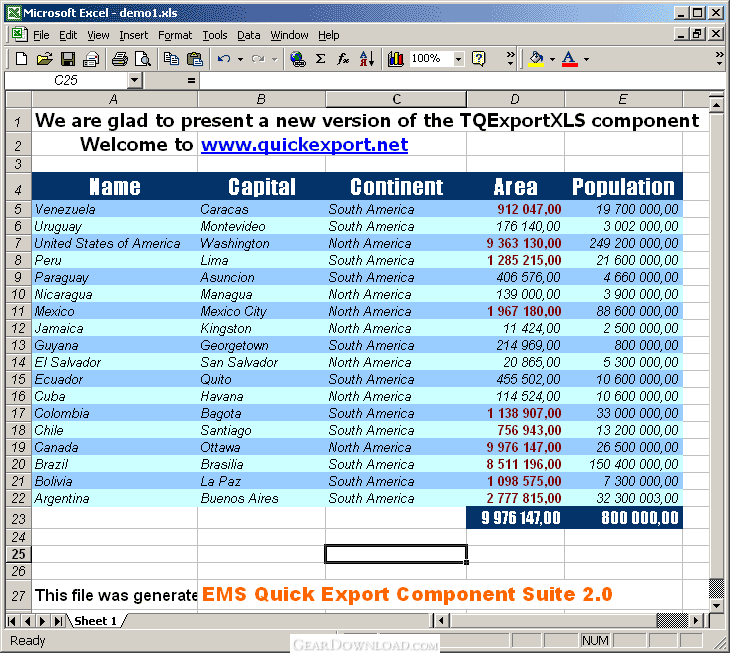Click the E-mail send icon in toolbar
The image size is (730, 653).
click(91, 59)
